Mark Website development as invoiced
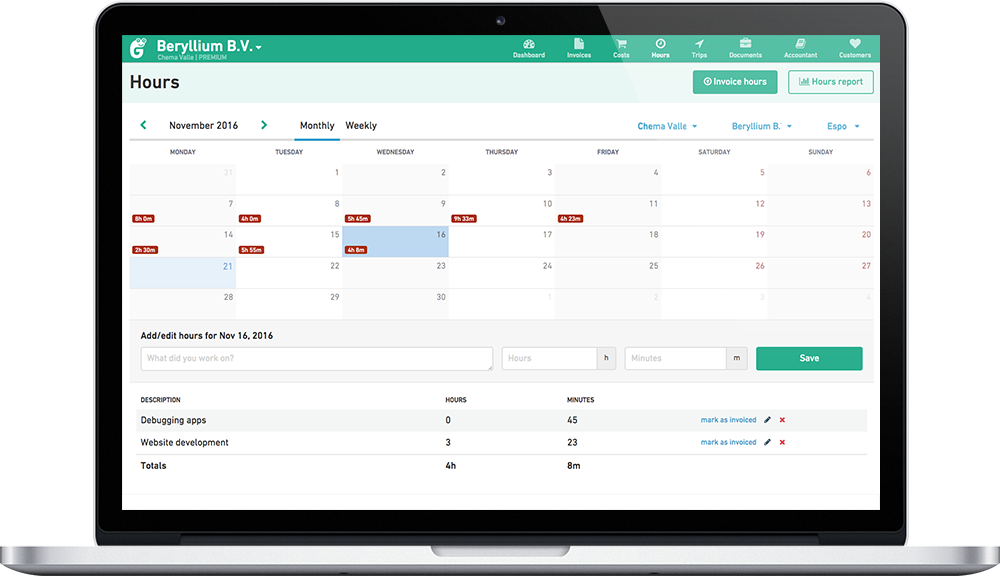 [728, 442]
